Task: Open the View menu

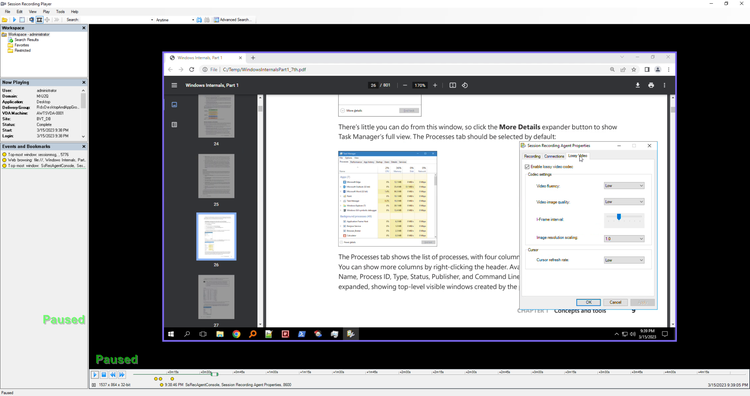Action: pyautogui.click(x=33, y=11)
